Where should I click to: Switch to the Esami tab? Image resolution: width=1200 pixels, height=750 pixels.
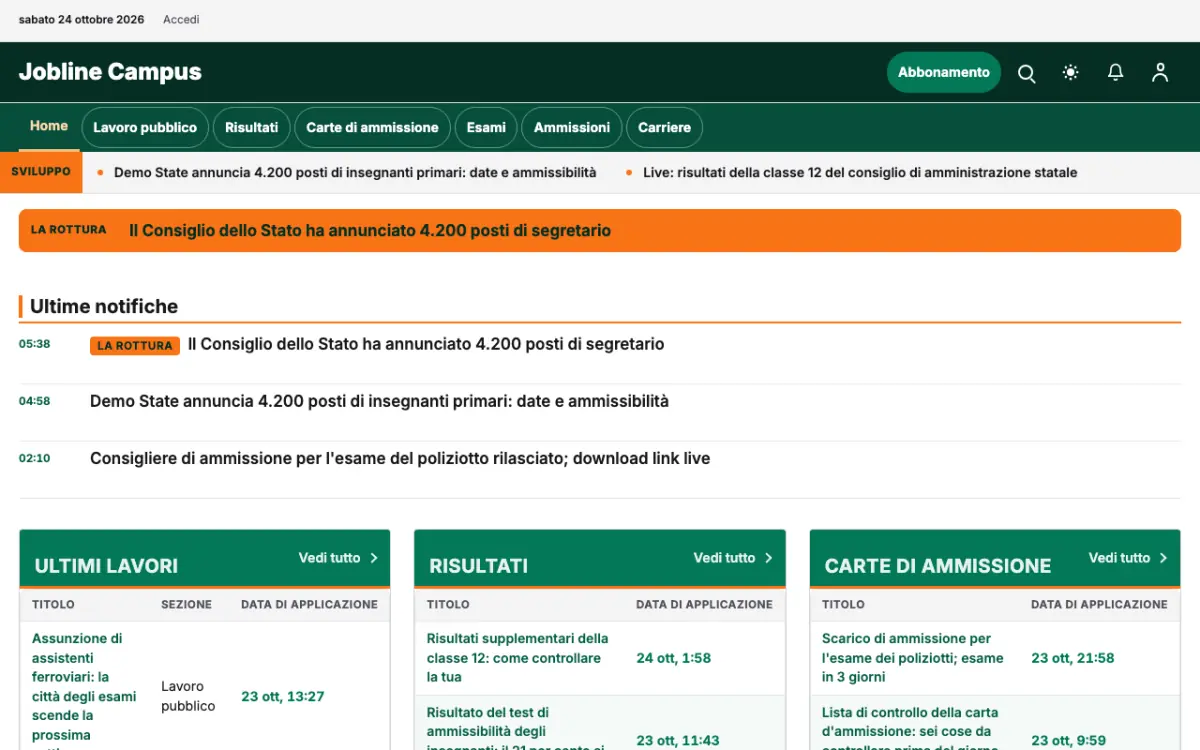486,128
